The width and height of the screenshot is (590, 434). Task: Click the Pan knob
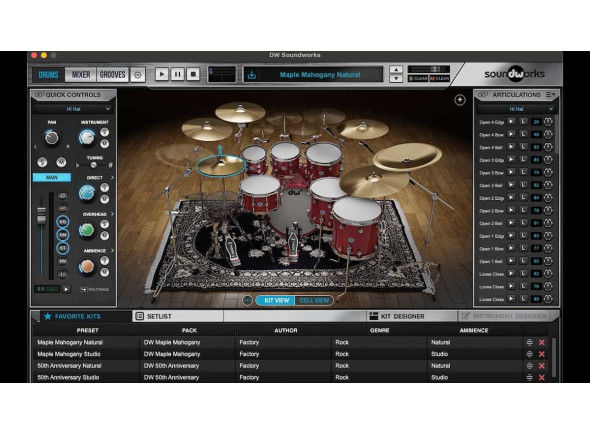pos(52,138)
